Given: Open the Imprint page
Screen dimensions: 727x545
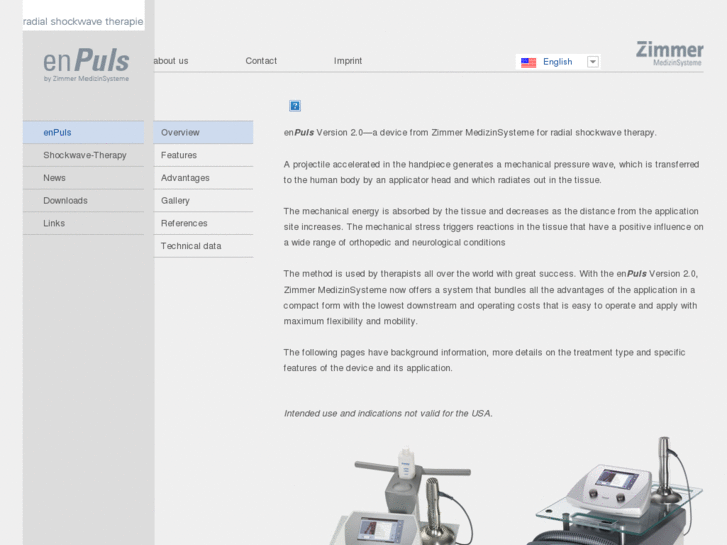Looking at the screenshot, I should [348, 61].
